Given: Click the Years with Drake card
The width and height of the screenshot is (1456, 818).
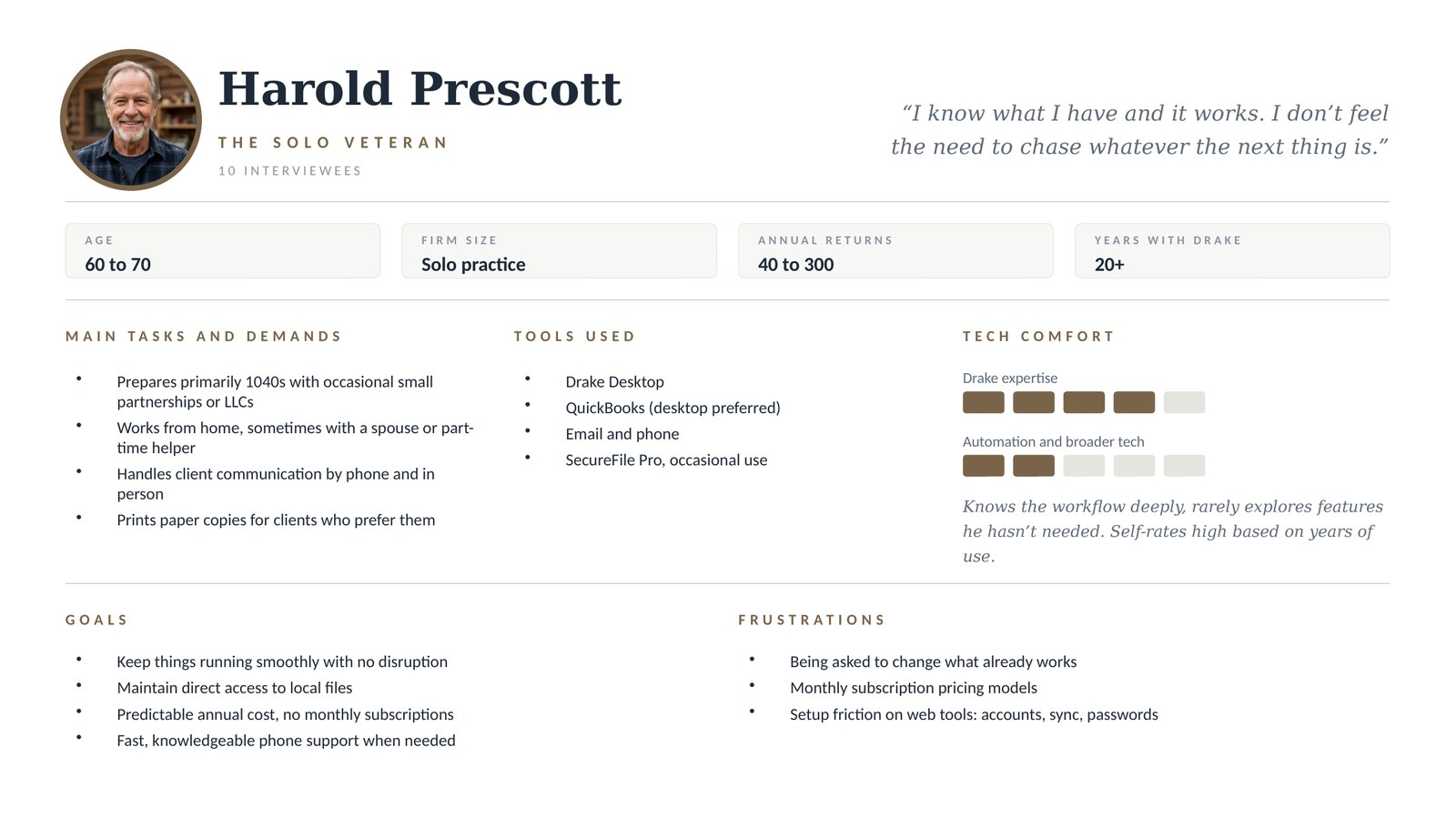Looking at the screenshot, I should [x=1231, y=251].
